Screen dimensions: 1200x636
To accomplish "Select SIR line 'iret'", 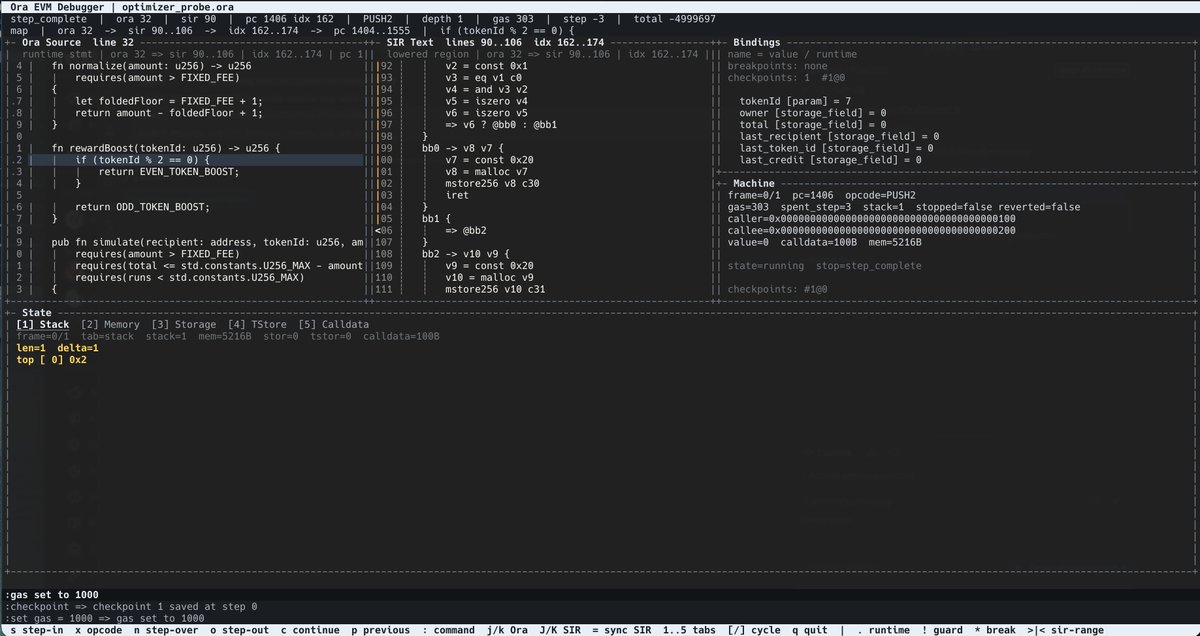I will pyautogui.click(x=458, y=195).
